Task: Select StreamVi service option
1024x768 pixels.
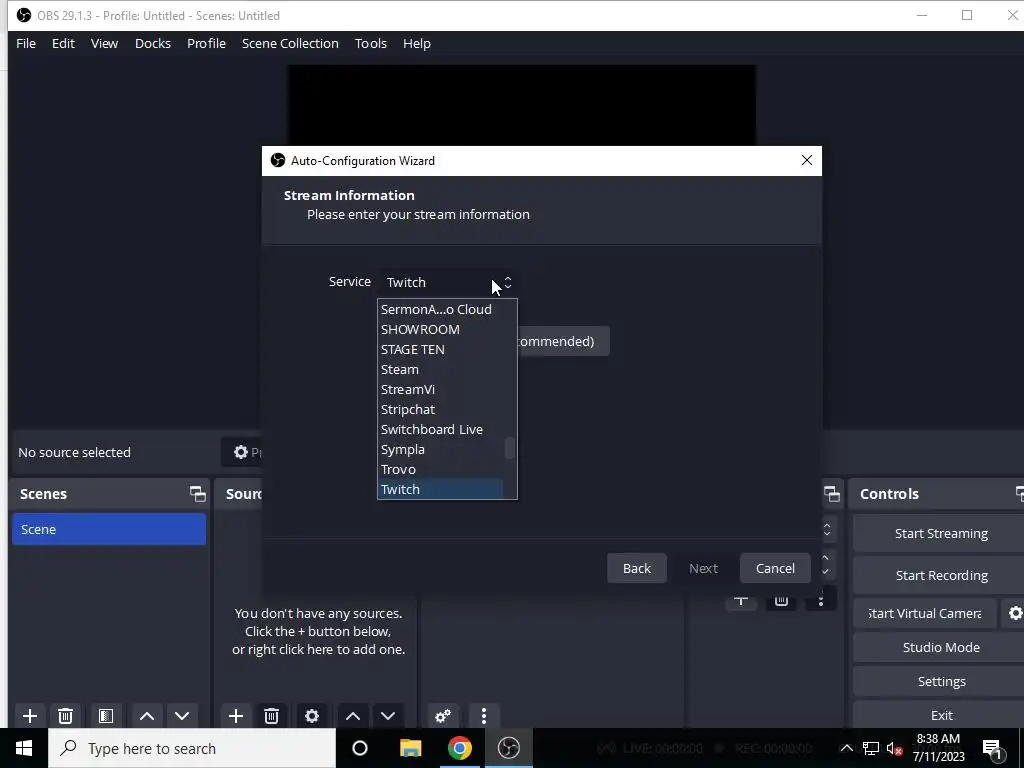Action: tap(441, 389)
